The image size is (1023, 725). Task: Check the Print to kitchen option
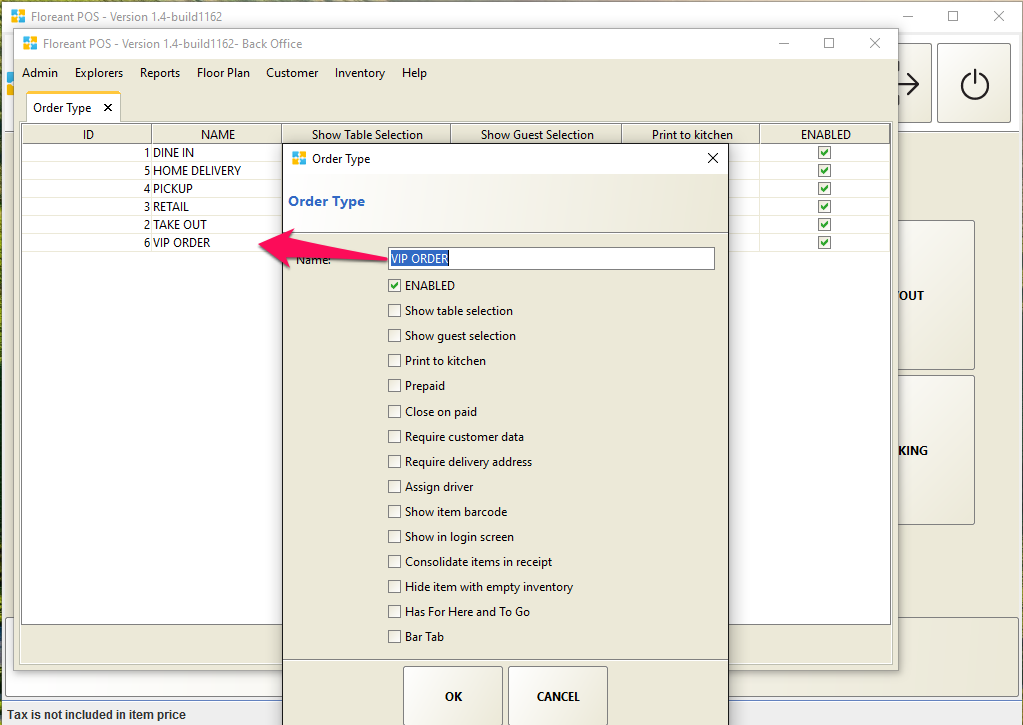click(394, 361)
